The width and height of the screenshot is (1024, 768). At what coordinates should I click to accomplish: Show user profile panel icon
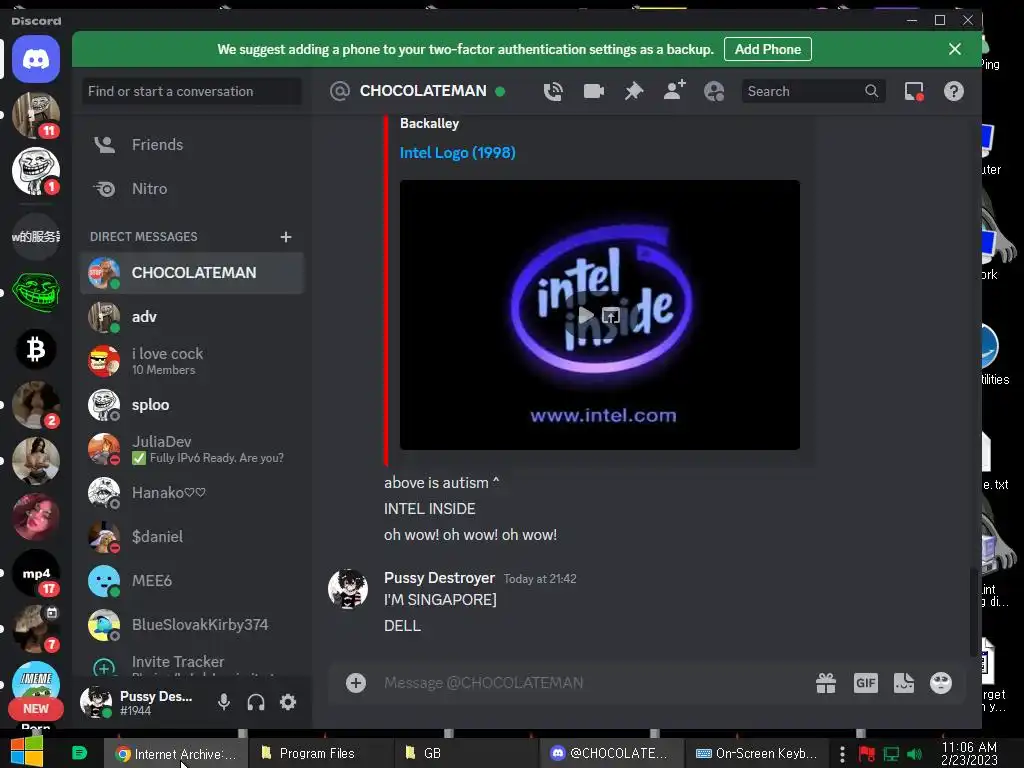[x=714, y=91]
